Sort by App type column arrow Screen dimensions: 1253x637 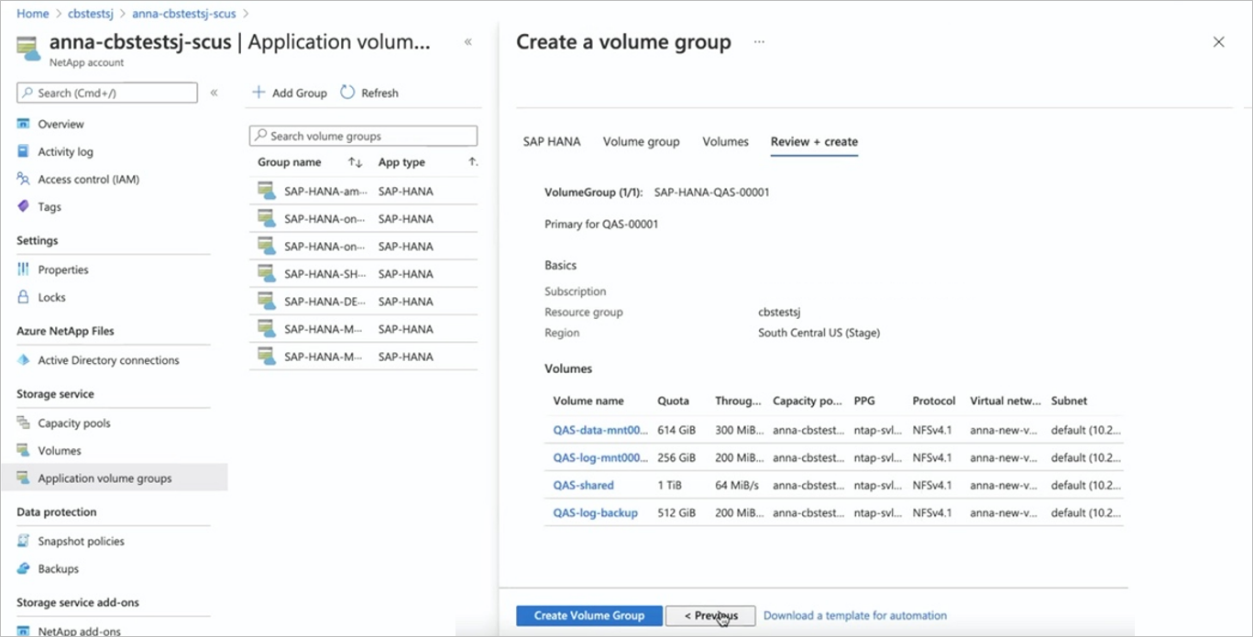coord(472,162)
